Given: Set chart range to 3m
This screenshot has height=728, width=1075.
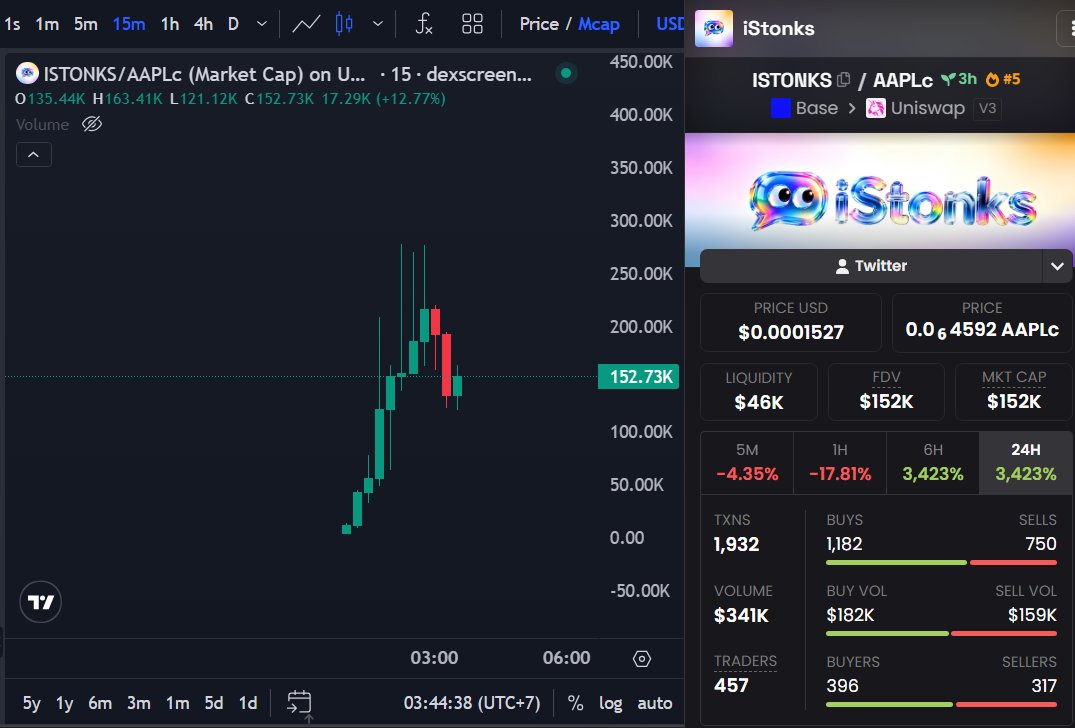Looking at the screenshot, I should click(x=138, y=703).
